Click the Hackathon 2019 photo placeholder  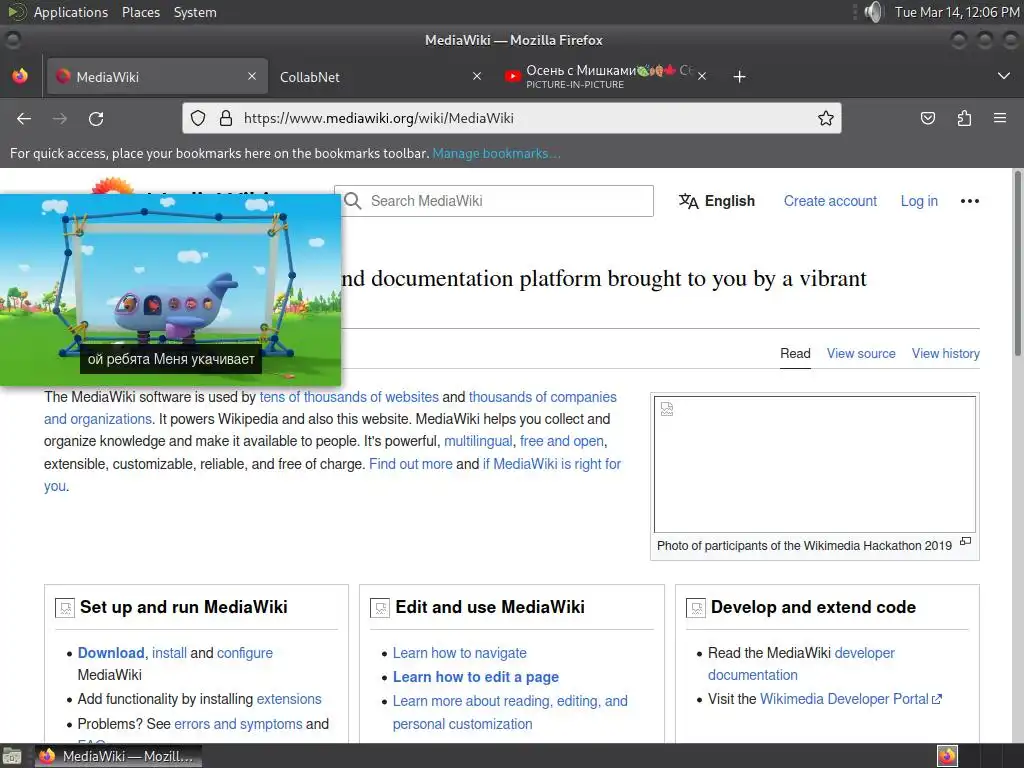tap(814, 464)
